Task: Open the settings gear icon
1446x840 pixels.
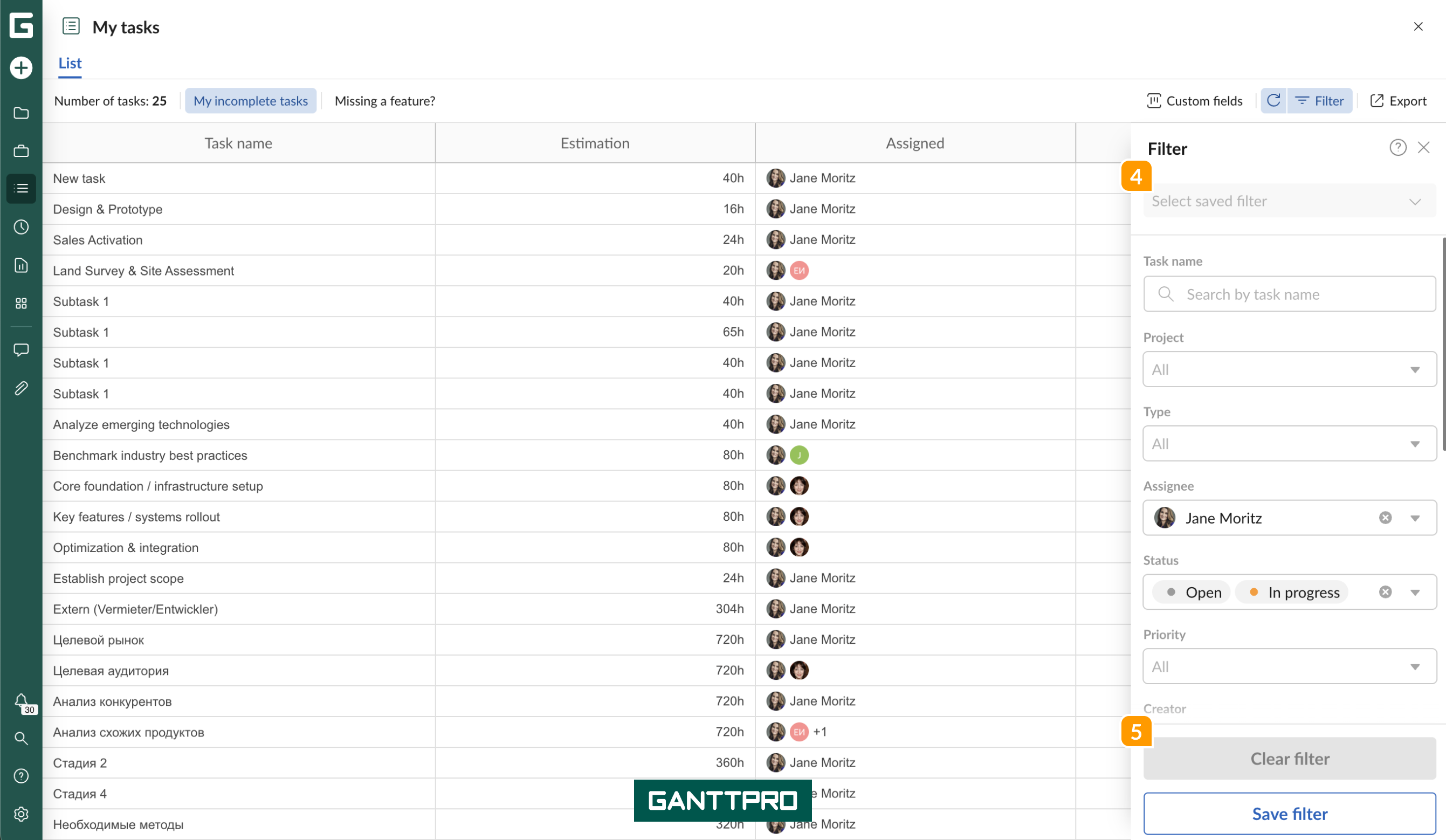Action: [x=21, y=814]
